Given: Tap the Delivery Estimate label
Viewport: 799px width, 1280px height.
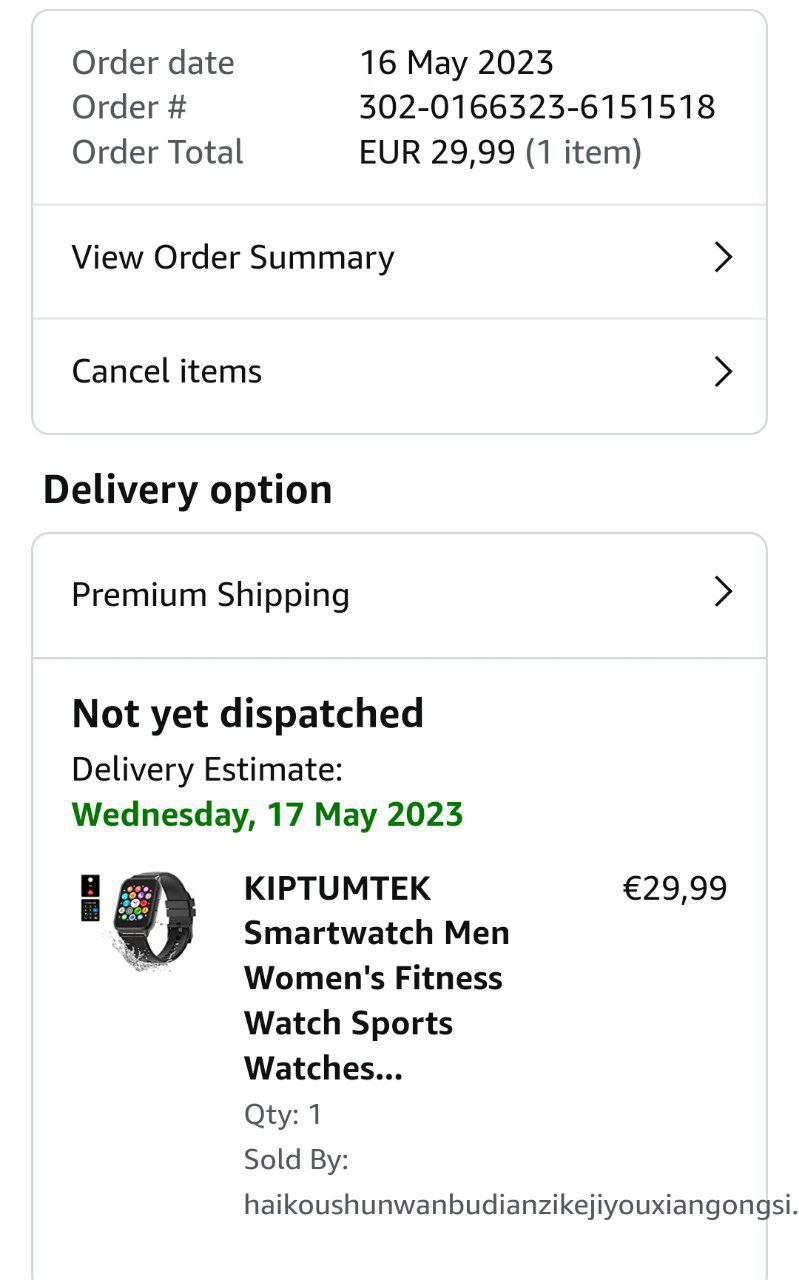Looking at the screenshot, I should click(x=207, y=770).
